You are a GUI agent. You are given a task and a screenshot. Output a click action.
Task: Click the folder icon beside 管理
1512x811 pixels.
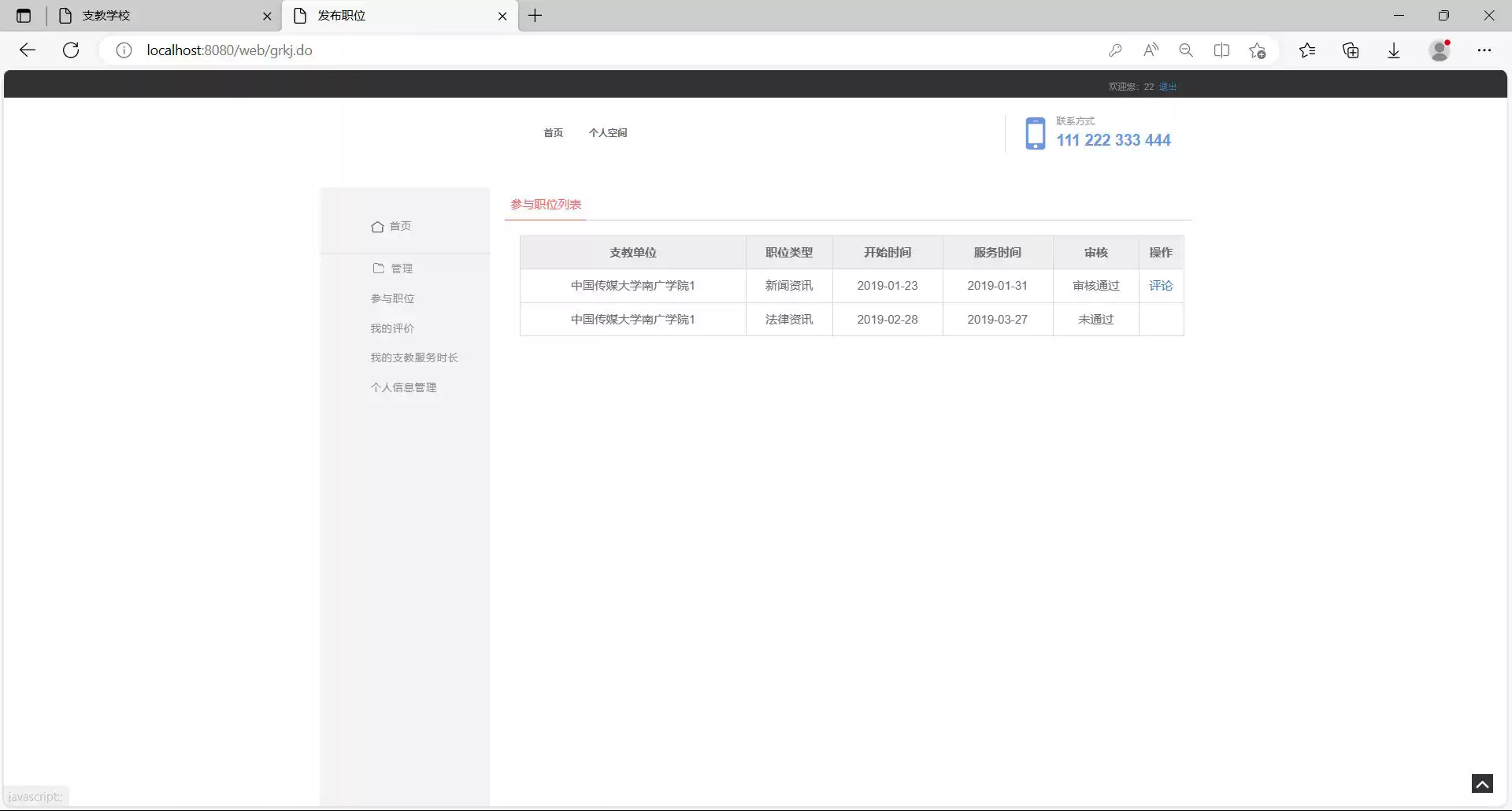[379, 268]
